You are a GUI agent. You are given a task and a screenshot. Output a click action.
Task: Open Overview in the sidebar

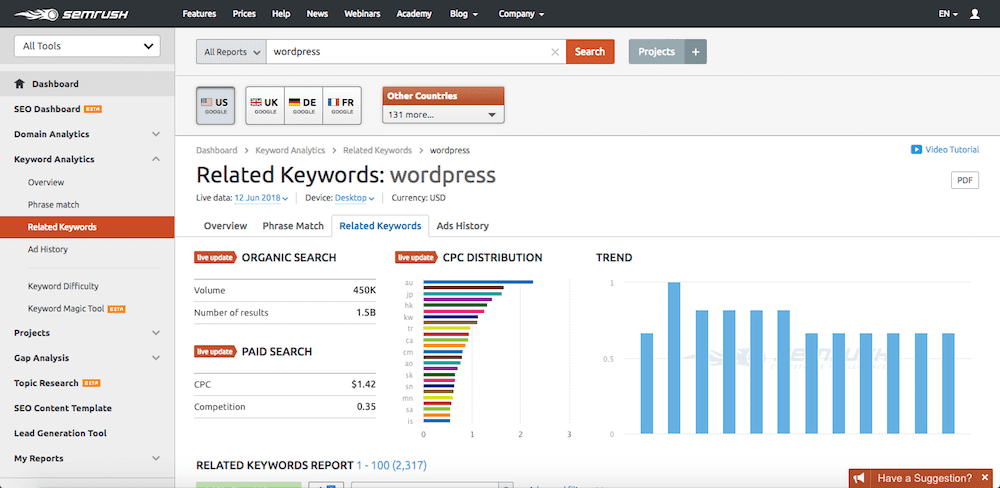(x=46, y=182)
